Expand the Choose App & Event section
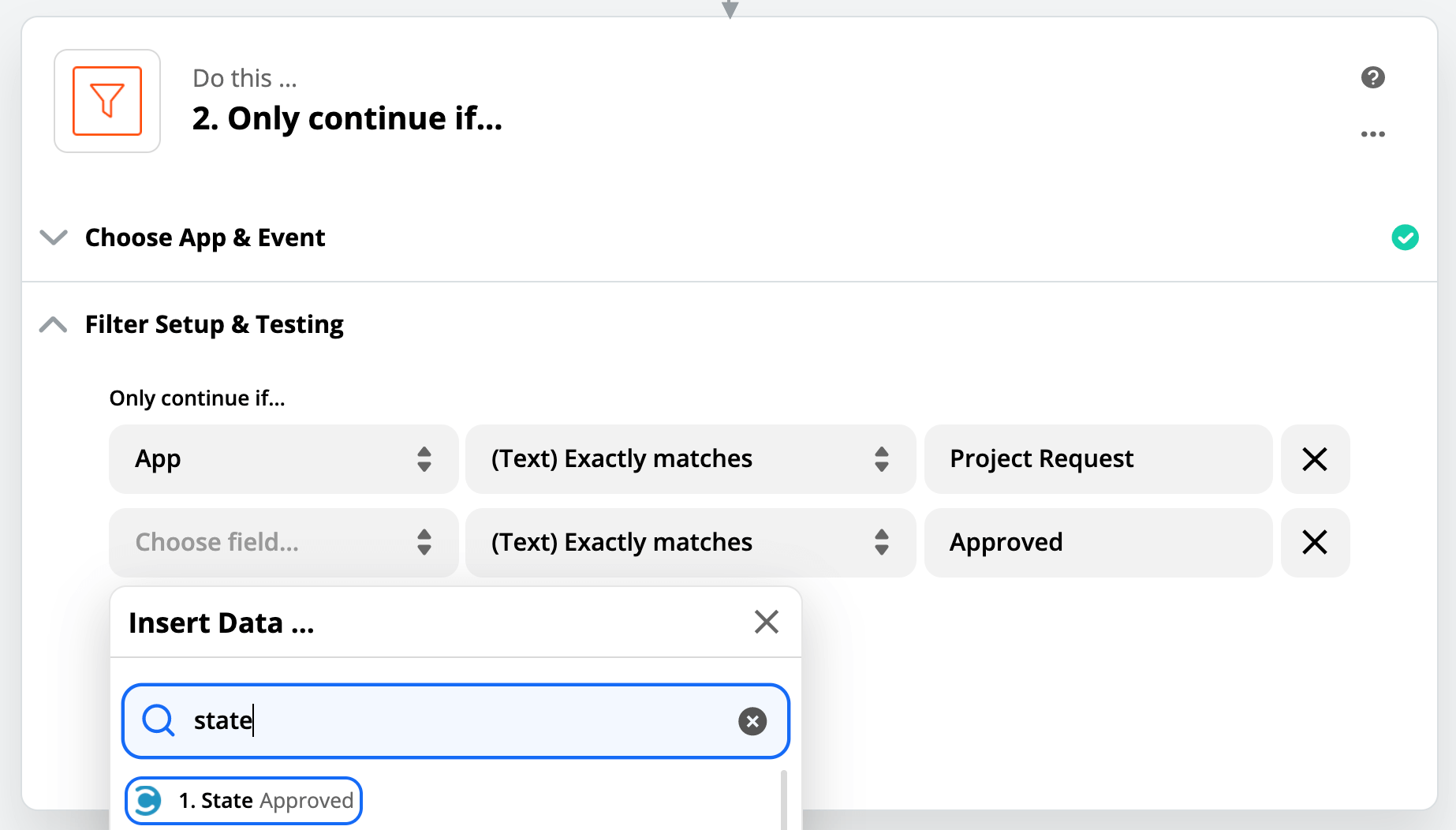Screen dimensions: 1456x830 (54, 237)
